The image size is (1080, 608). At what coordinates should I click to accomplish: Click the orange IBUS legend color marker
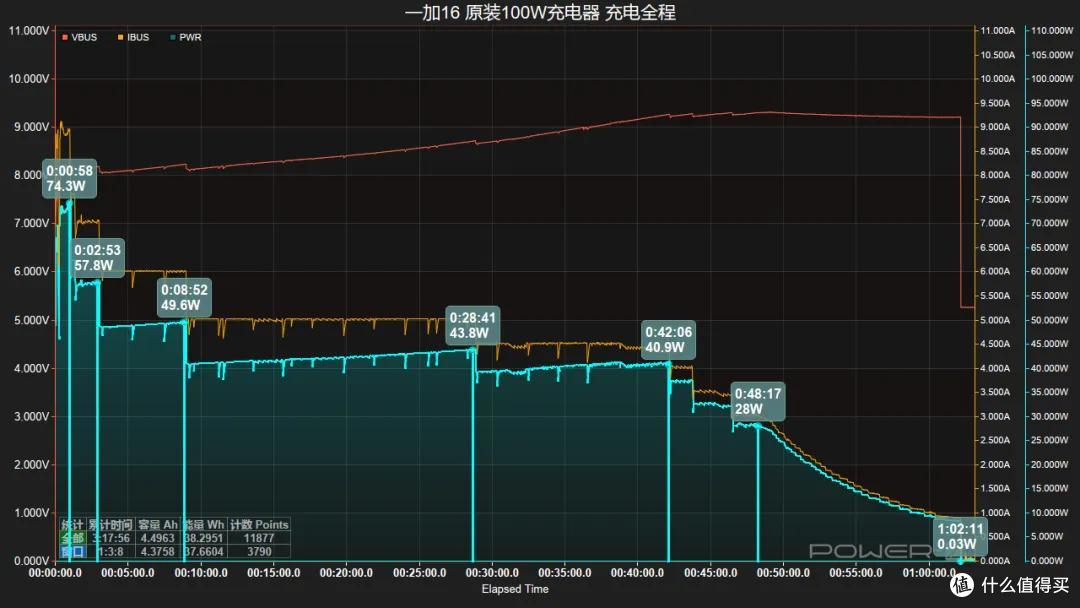pos(120,37)
